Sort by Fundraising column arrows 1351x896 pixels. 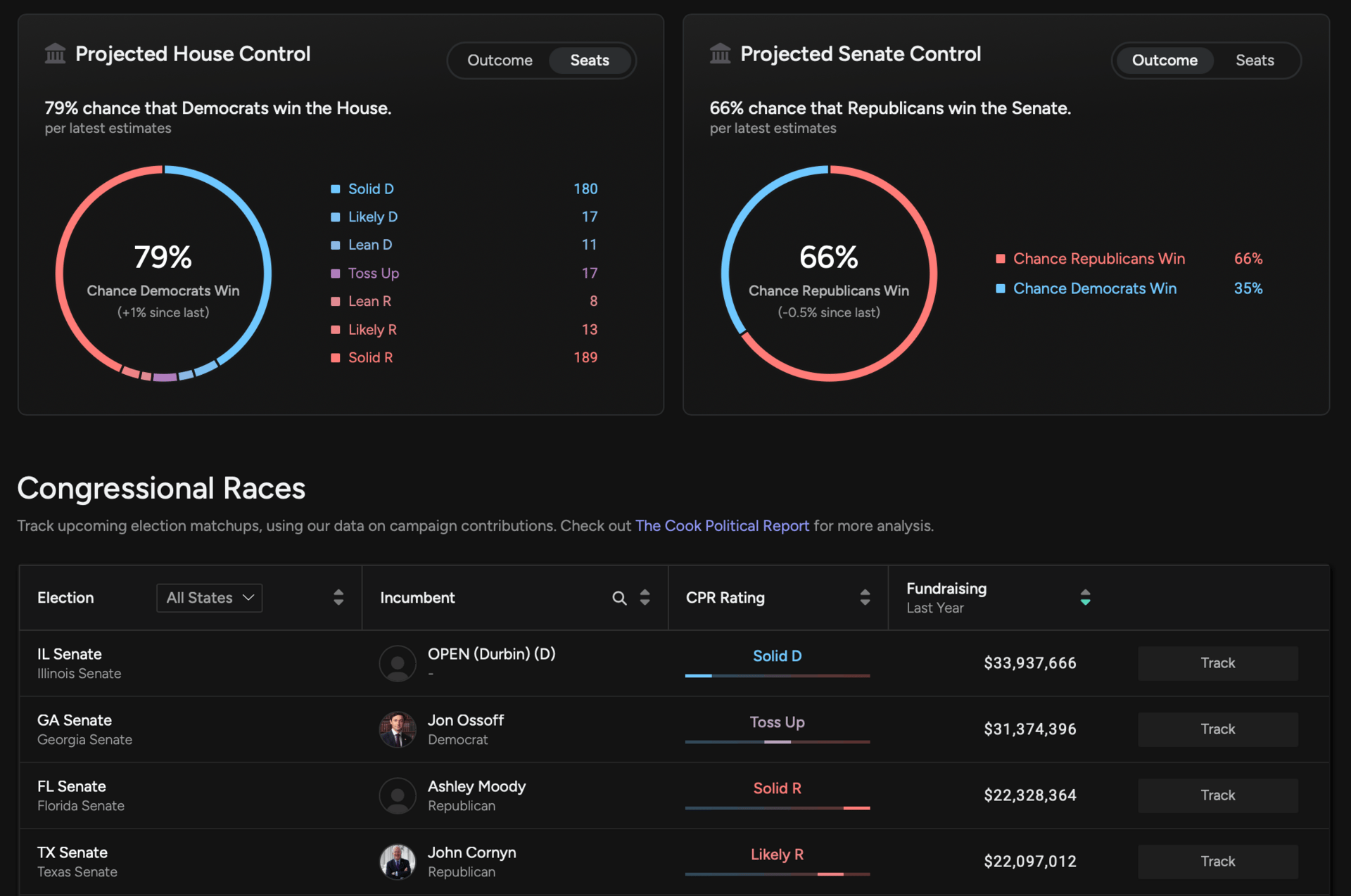point(1085,598)
